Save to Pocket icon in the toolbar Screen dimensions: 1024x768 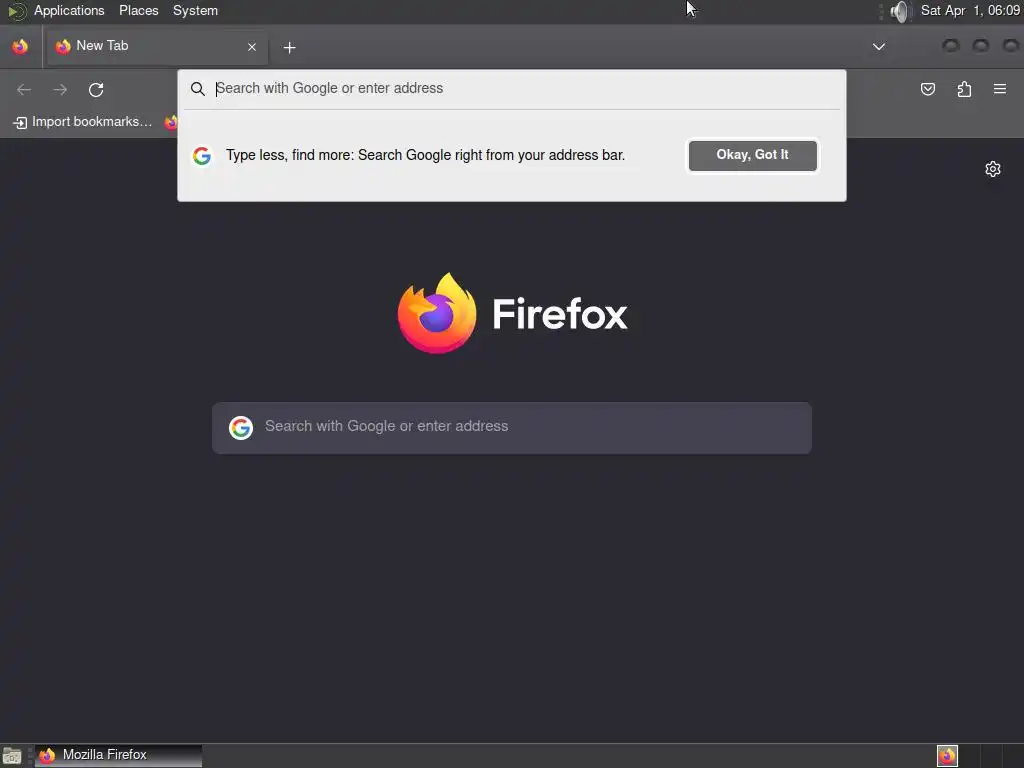(x=928, y=89)
